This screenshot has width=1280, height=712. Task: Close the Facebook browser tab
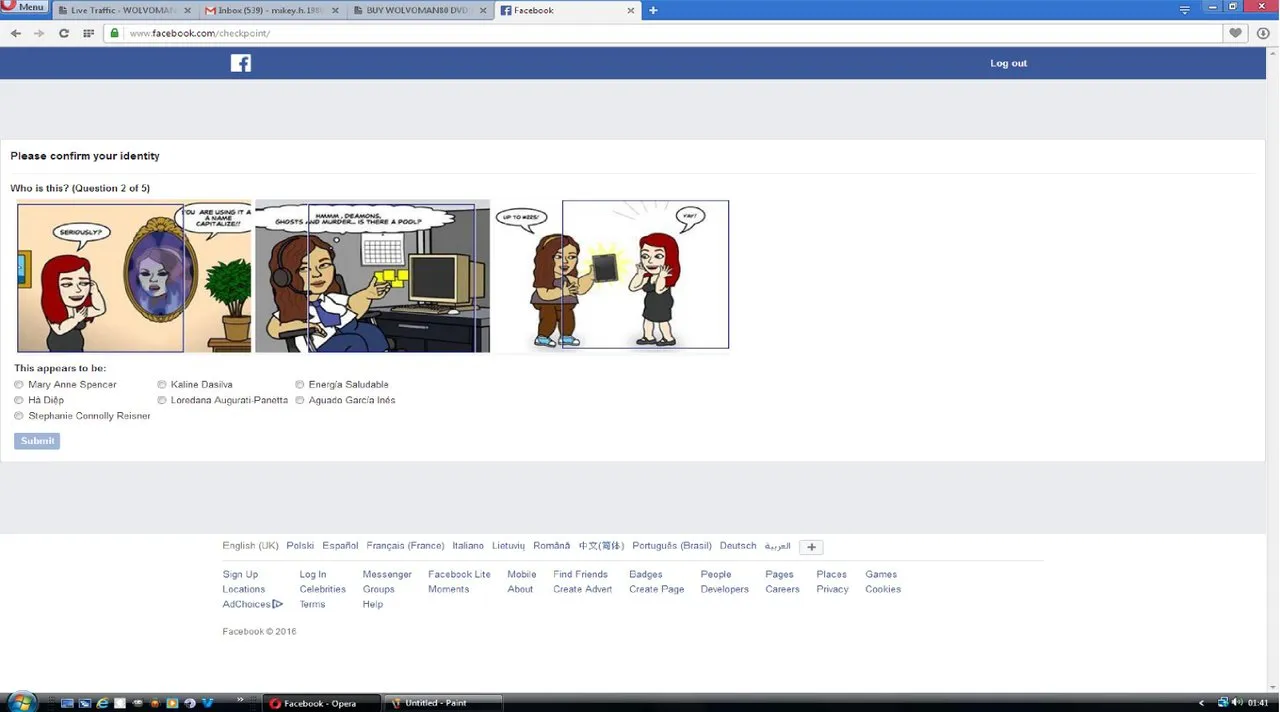tap(630, 10)
